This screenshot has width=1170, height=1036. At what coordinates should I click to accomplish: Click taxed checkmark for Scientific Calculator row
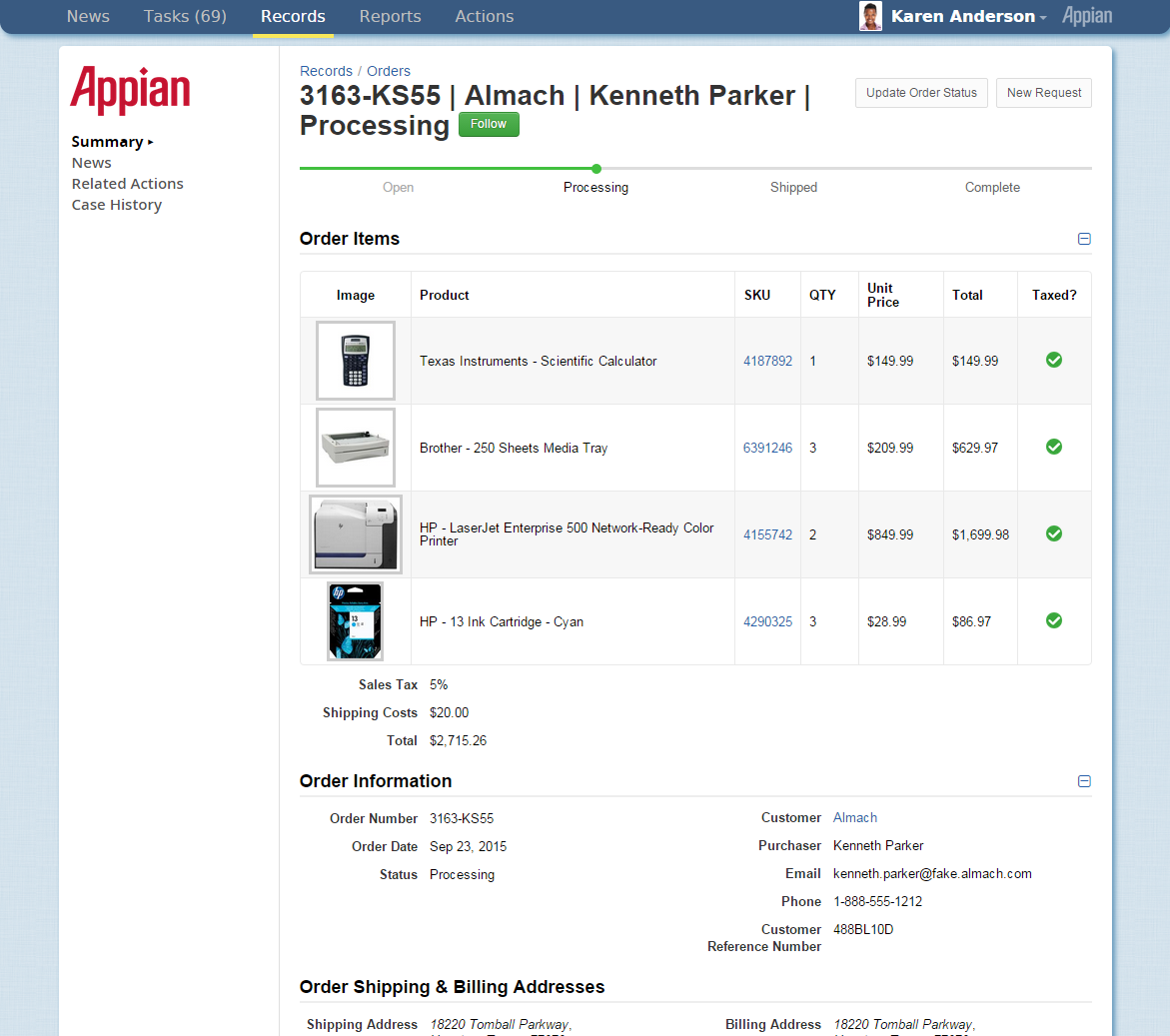(1053, 361)
